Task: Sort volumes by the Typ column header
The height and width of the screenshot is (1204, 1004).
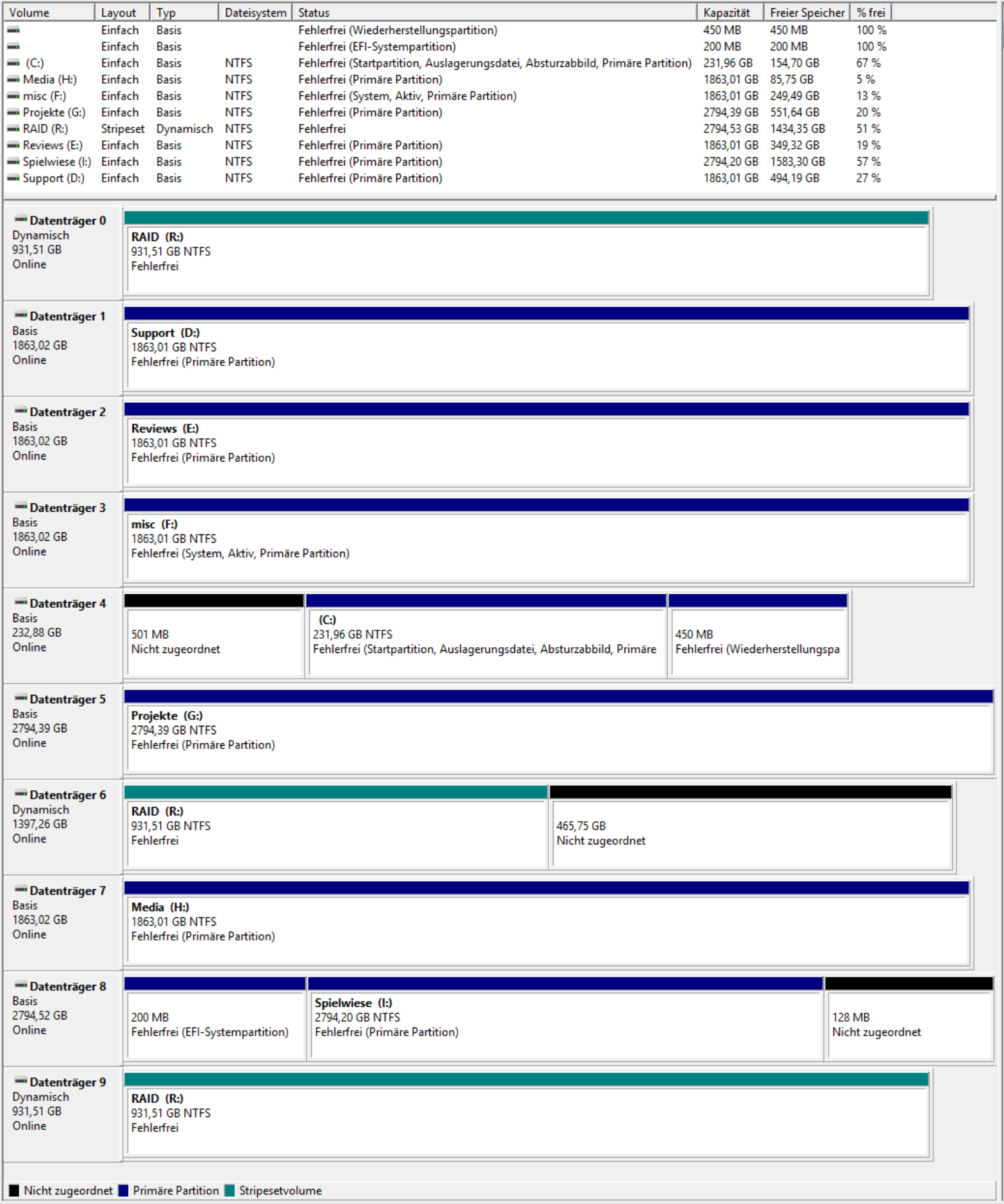Action: [184, 12]
